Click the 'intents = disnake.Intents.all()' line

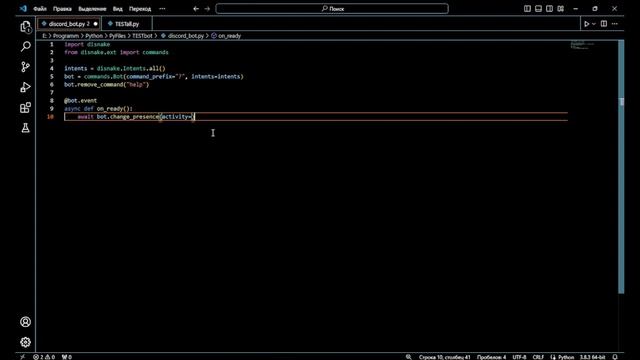pos(115,69)
